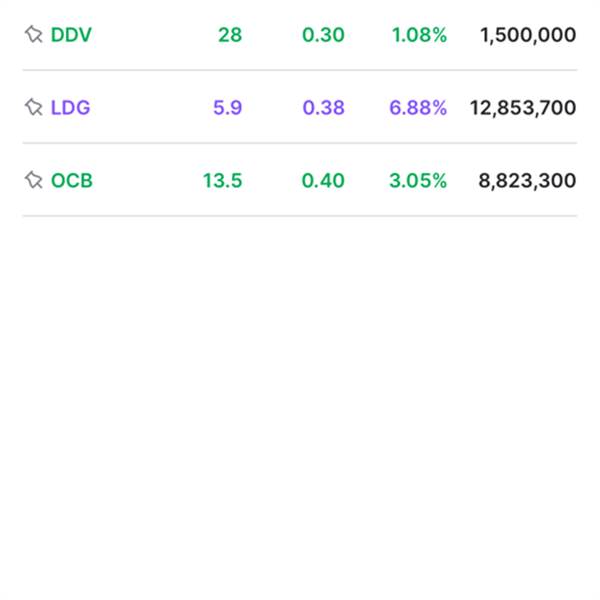600x600 pixels.
Task: Click DDV volume 1,500,000
Action: [528, 35]
